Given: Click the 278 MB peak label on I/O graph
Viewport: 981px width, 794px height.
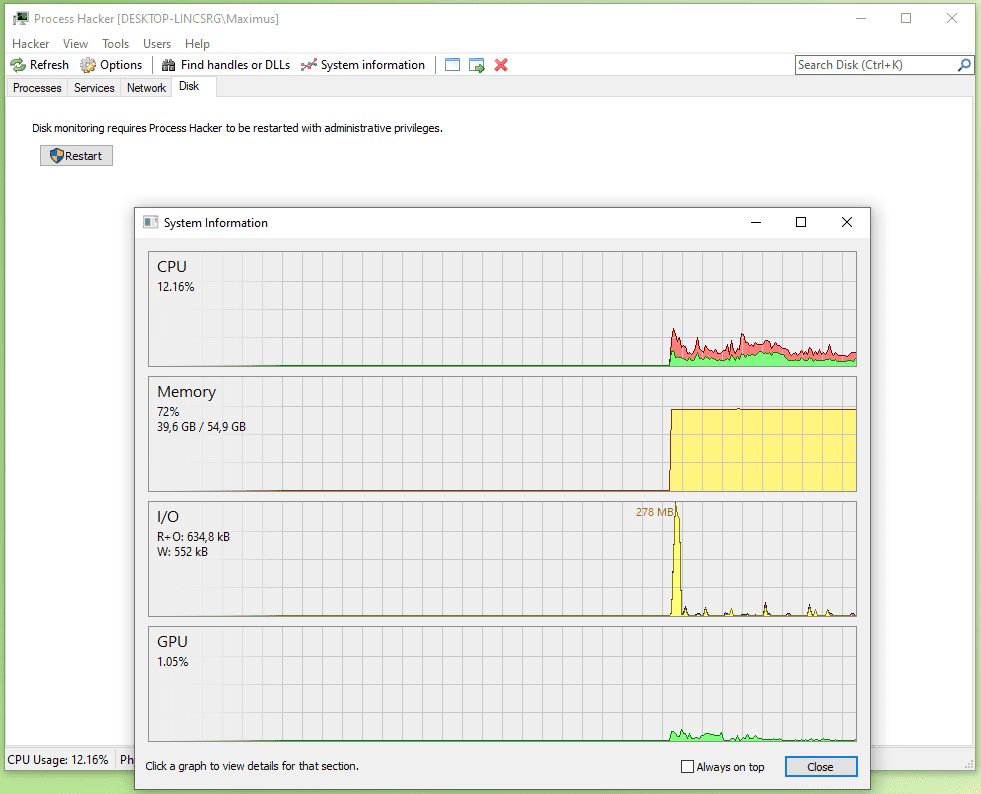Looking at the screenshot, I should (656, 512).
